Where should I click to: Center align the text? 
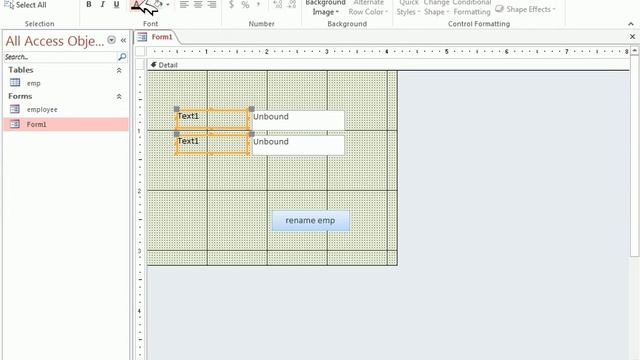198,4
